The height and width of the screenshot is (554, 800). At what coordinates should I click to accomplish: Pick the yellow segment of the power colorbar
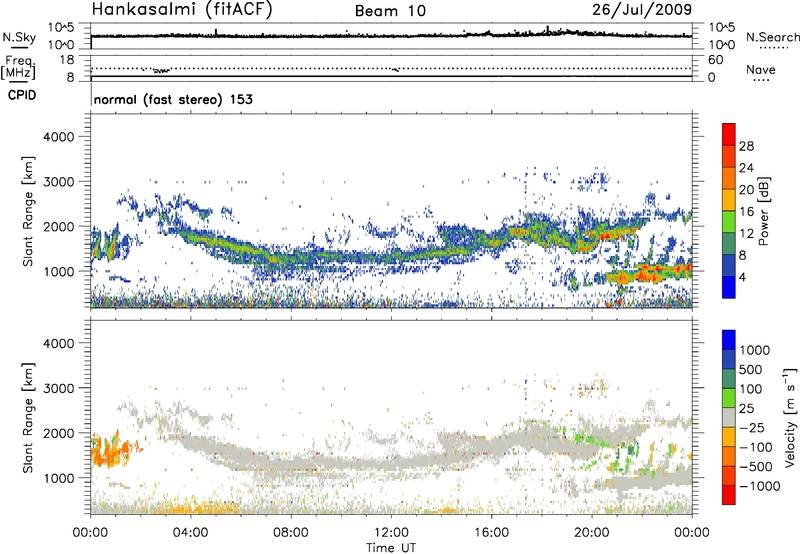[x=729, y=199]
